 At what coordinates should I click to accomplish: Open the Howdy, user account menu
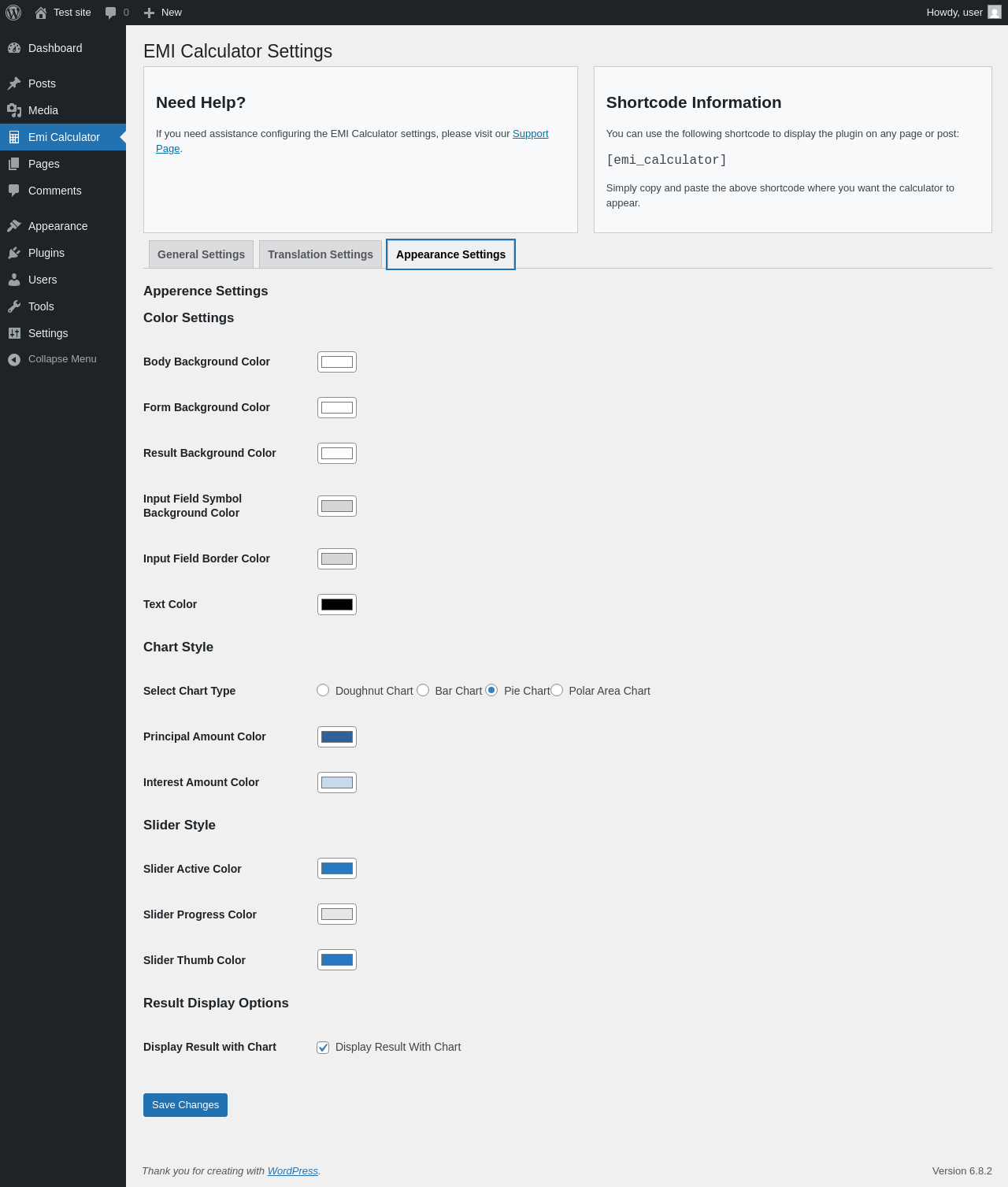point(963,13)
